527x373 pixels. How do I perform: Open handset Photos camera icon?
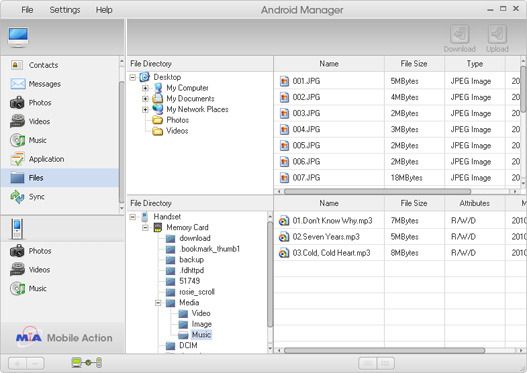pos(17,251)
